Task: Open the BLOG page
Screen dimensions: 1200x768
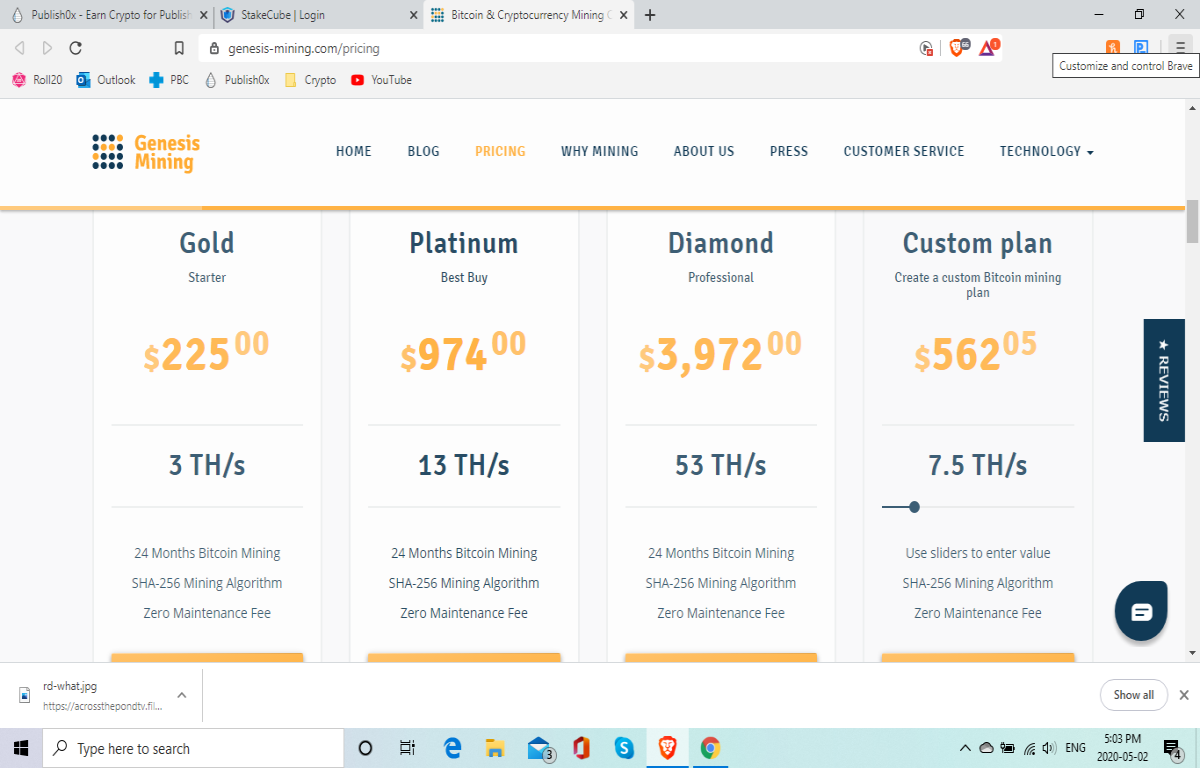Action: (x=424, y=151)
